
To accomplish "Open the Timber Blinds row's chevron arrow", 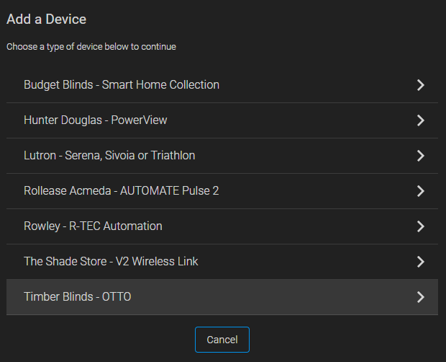I will coord(421,297).
